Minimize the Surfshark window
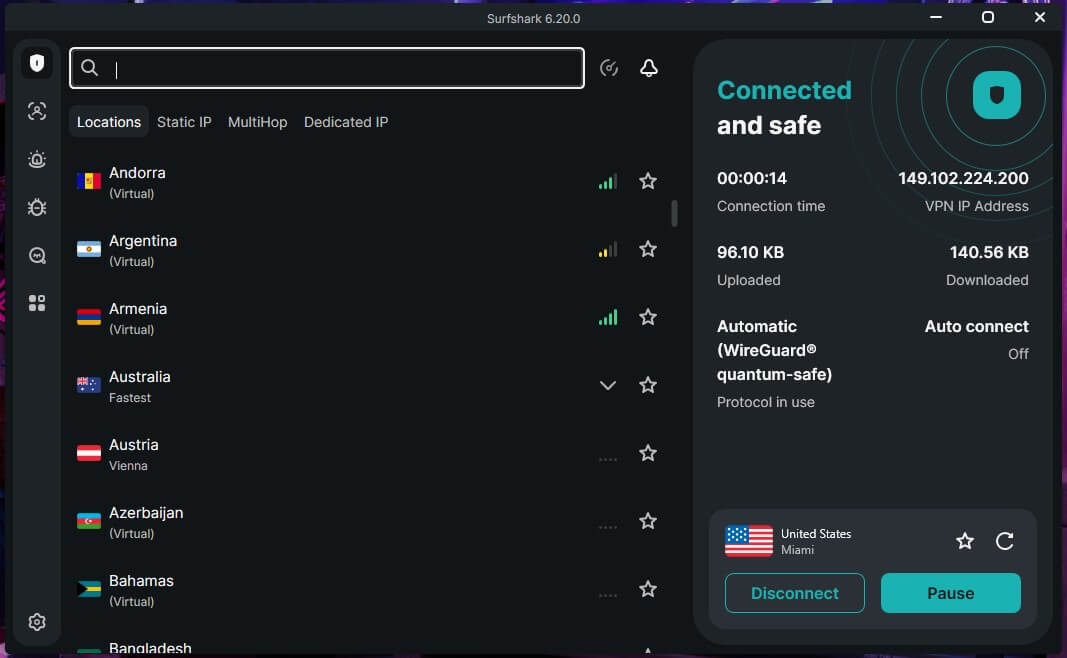 pos(936,17)
